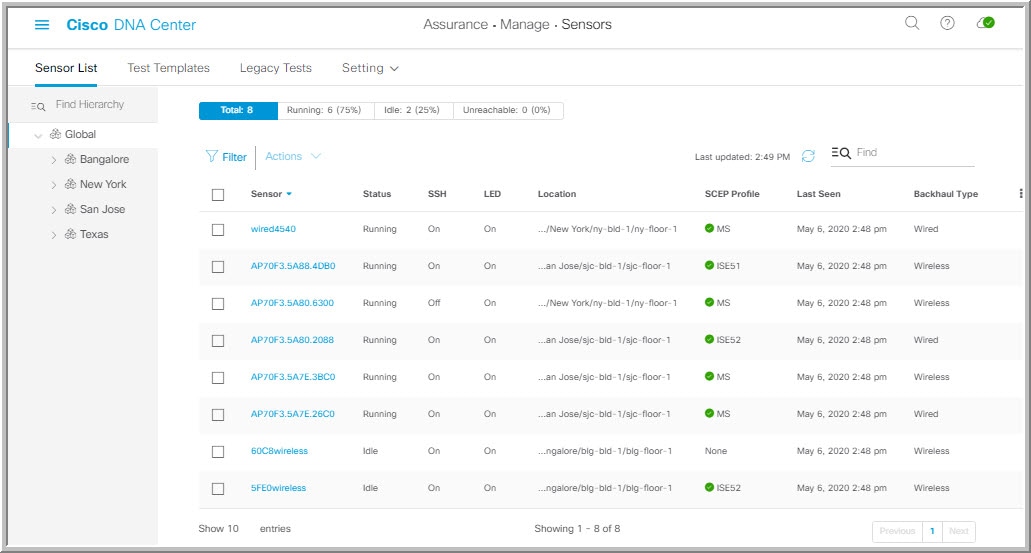Open the help question mark icon
This screenshot has height=553, width=1031.
click(x=947, y=24)
